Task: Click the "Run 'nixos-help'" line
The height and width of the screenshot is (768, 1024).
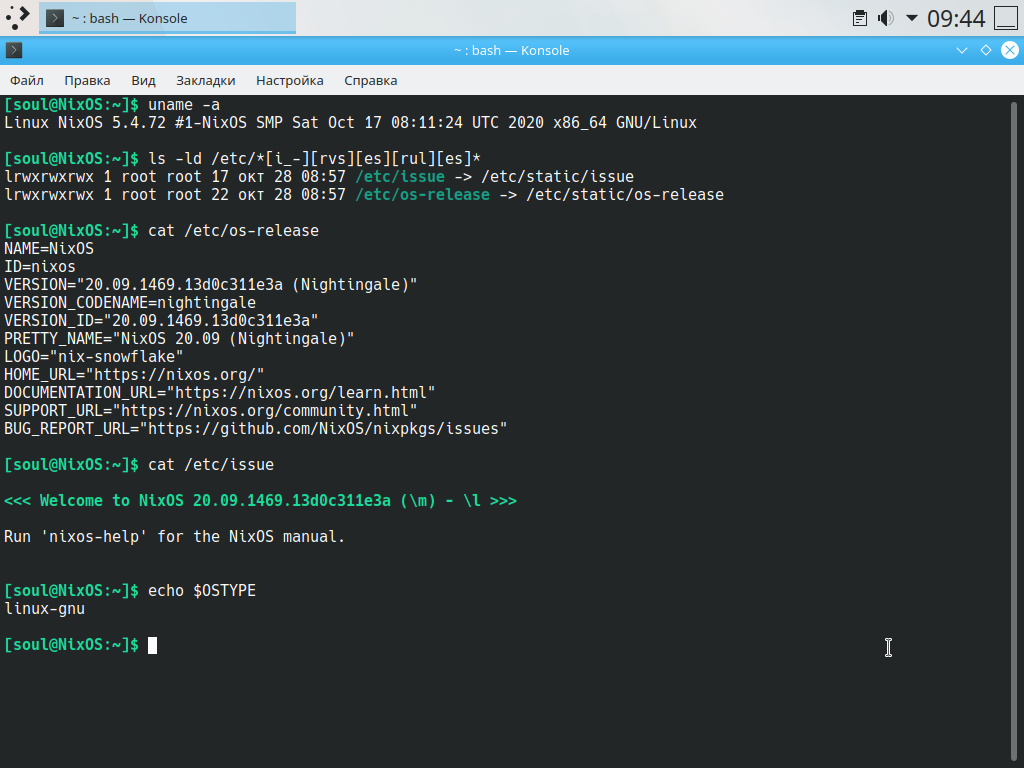Action: pyautogui.click(x=174, y=537)
